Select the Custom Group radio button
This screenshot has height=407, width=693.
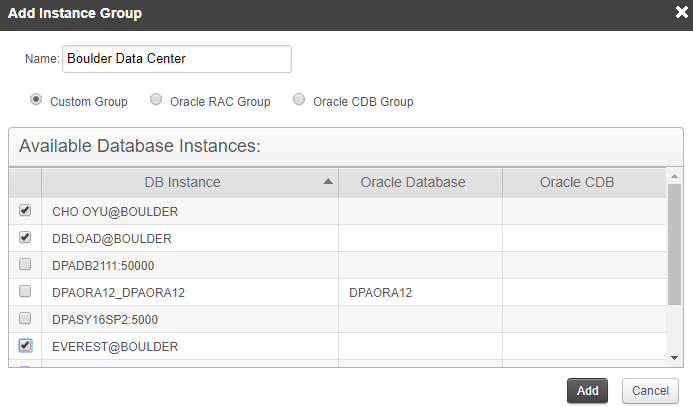[x=36, y=100]
